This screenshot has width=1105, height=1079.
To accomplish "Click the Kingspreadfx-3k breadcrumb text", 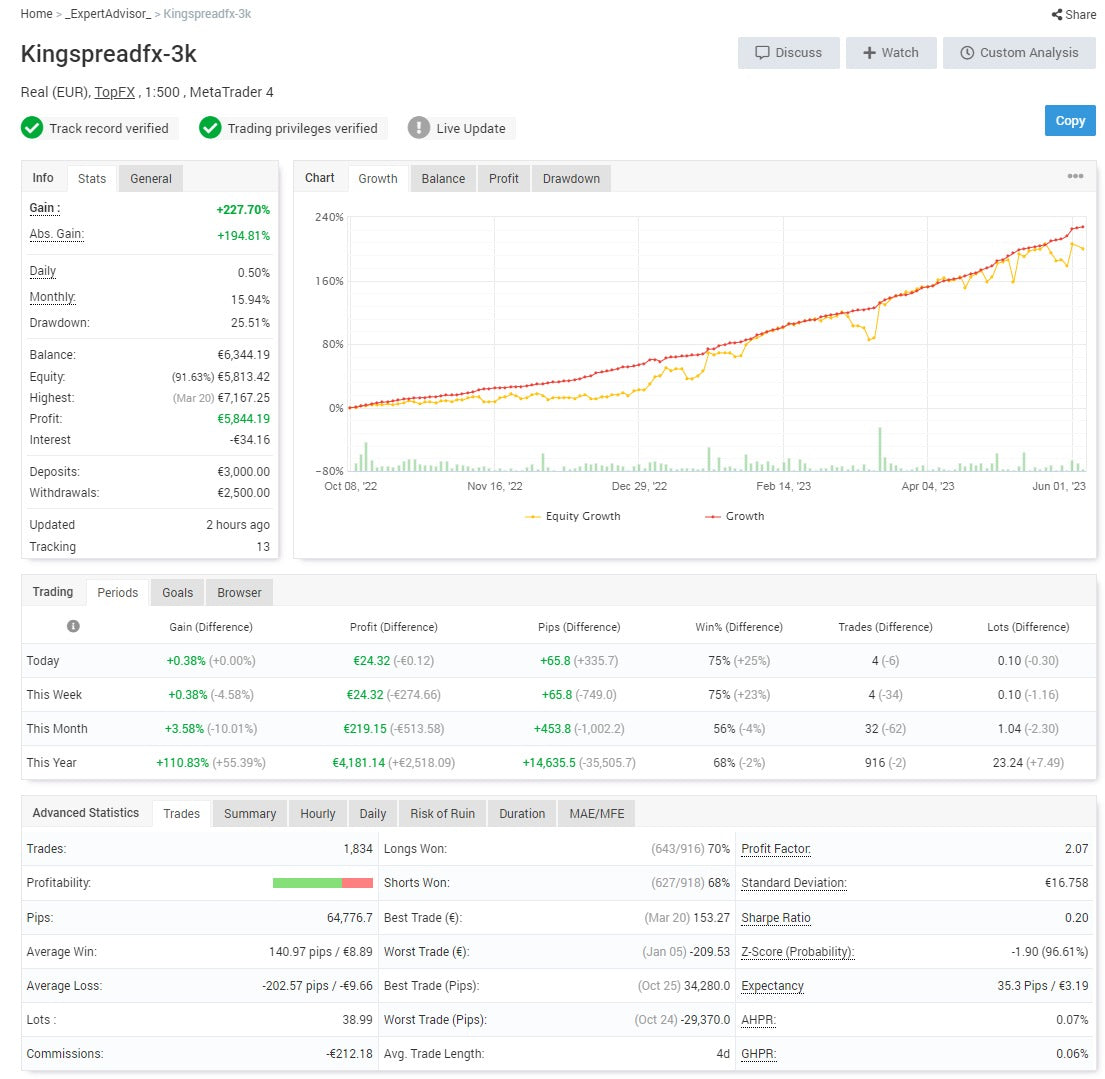I will click(207, 14).
